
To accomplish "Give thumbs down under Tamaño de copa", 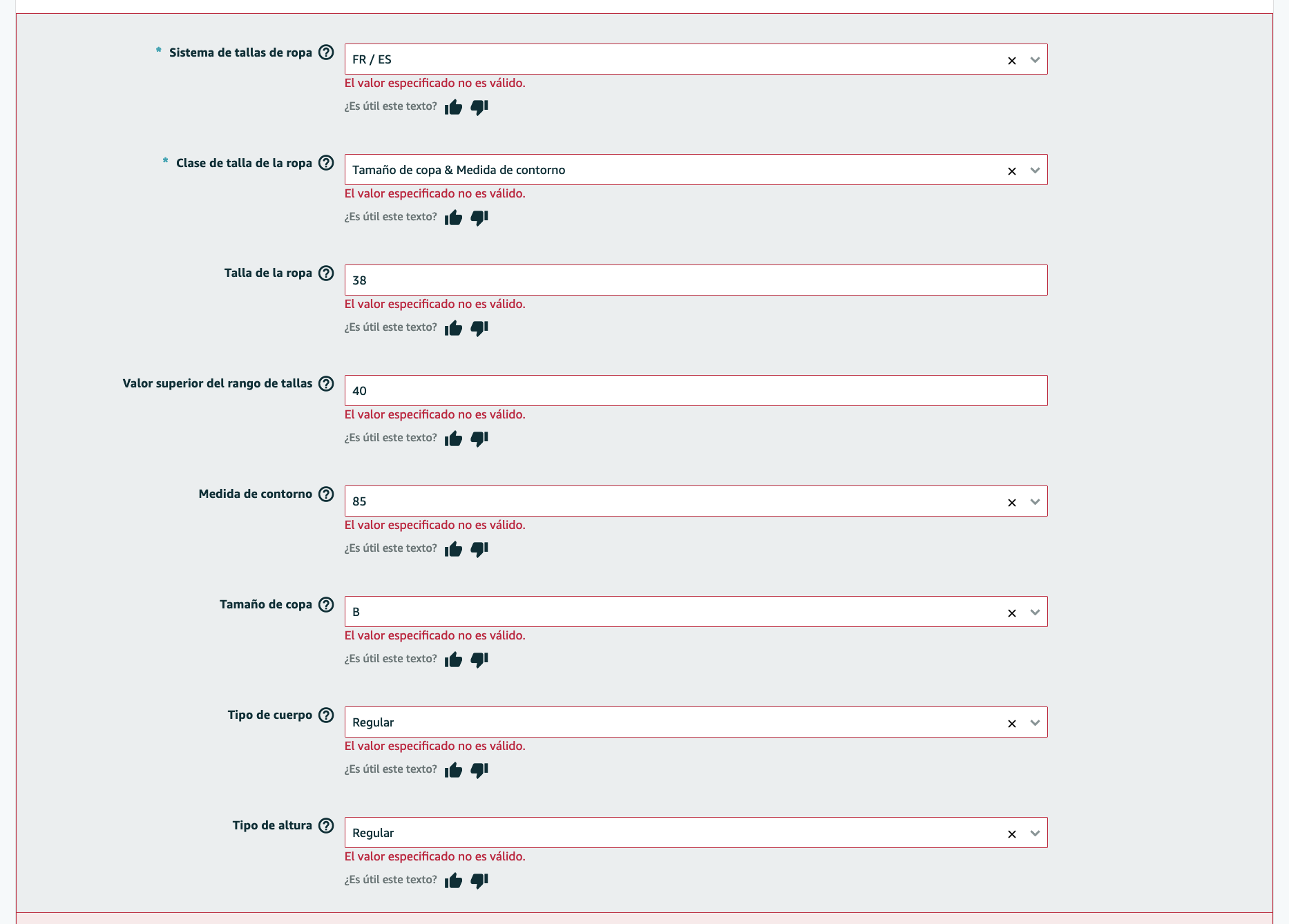I will 479,660.
